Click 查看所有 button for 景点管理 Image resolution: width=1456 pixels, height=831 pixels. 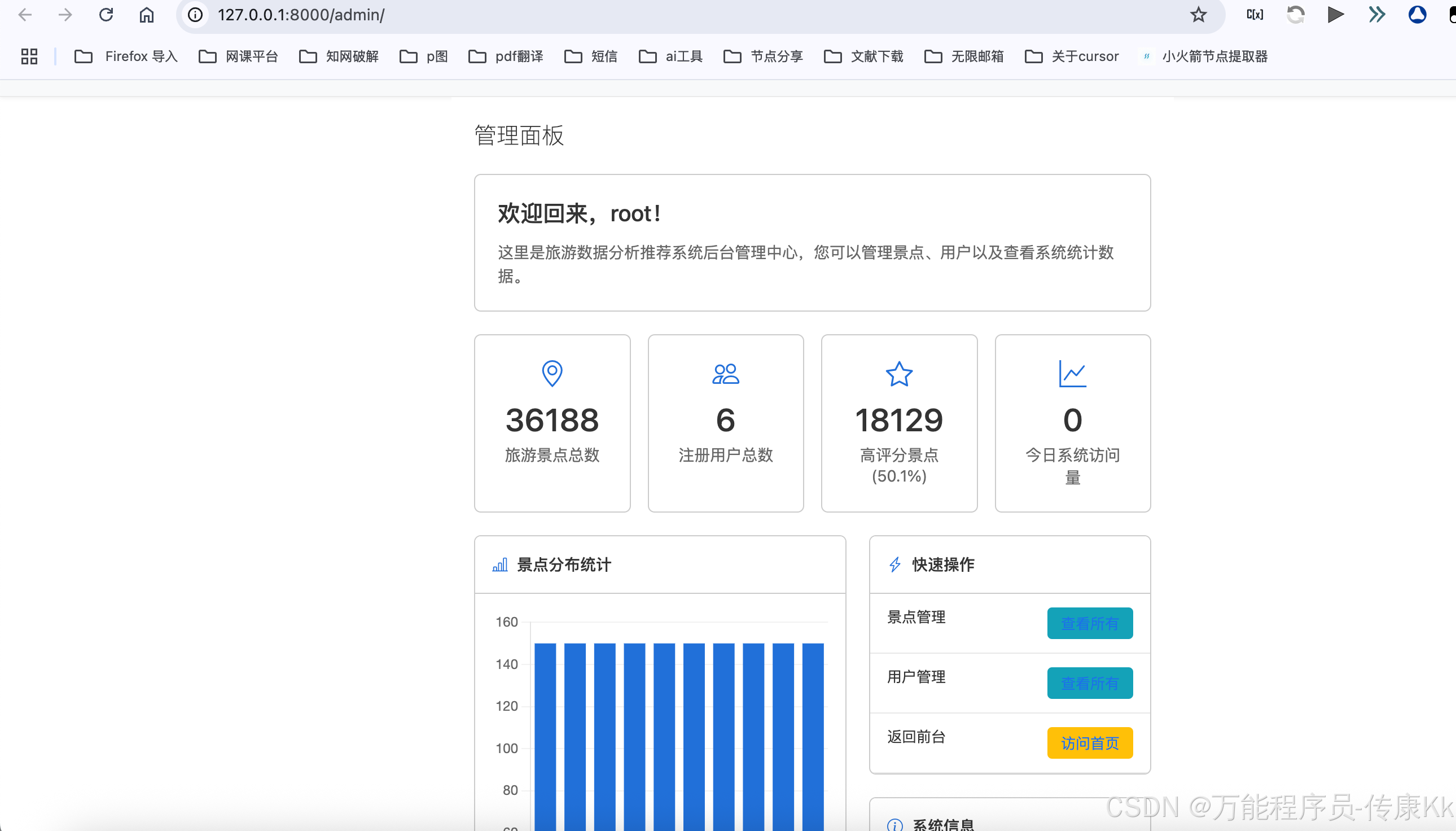click(1089, 623)
